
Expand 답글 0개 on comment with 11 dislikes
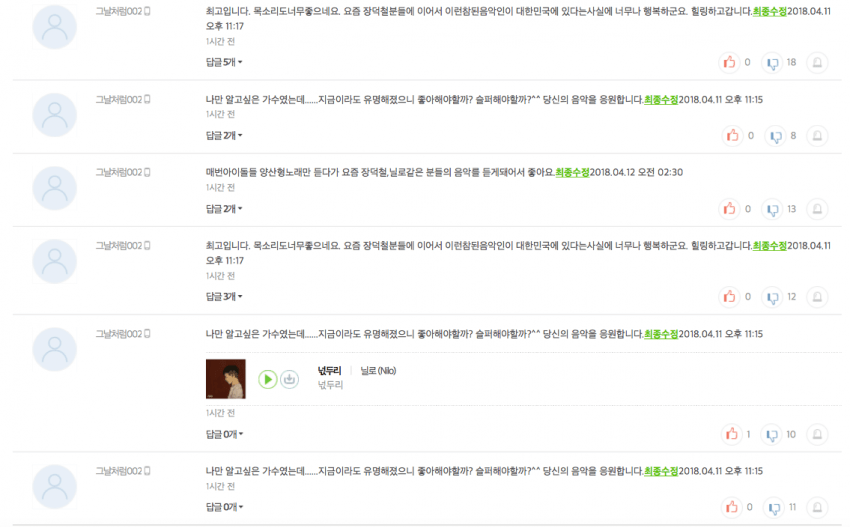224,507
